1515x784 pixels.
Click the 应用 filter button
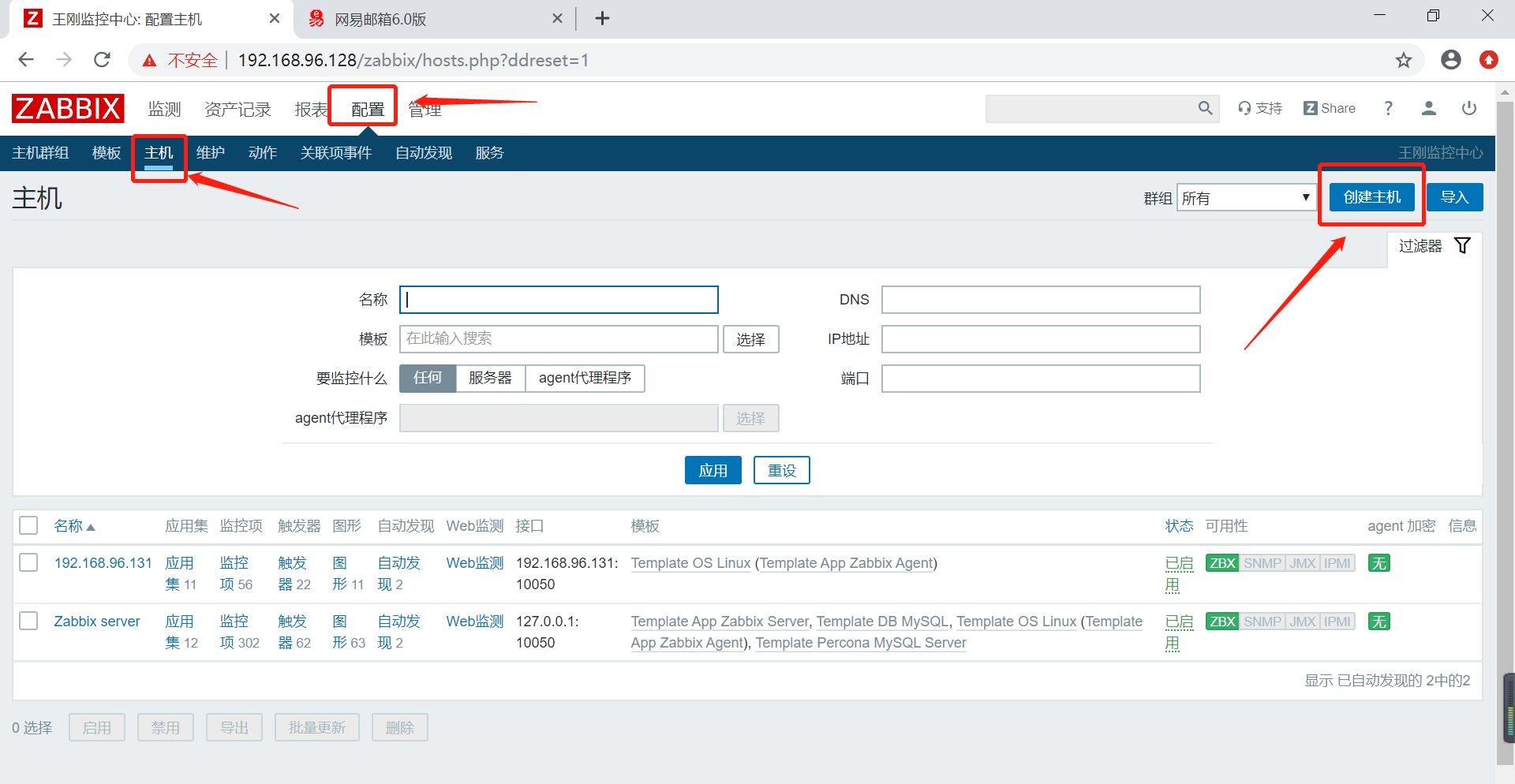(713, 470)
